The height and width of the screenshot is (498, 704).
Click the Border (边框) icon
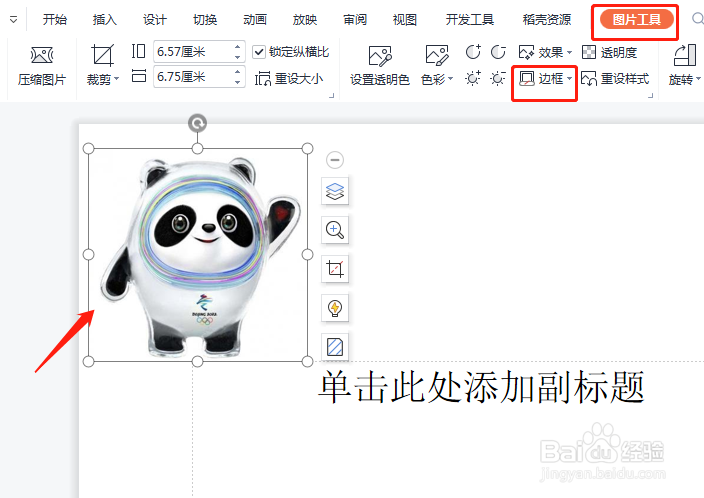[527, 79]
